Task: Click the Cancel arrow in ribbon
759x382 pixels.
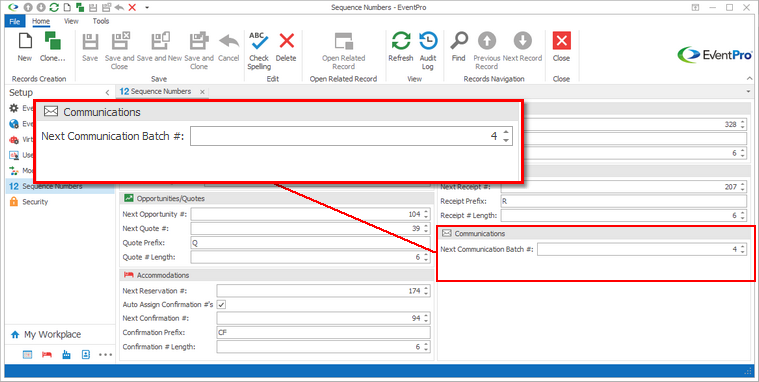Action: (228, 47)
